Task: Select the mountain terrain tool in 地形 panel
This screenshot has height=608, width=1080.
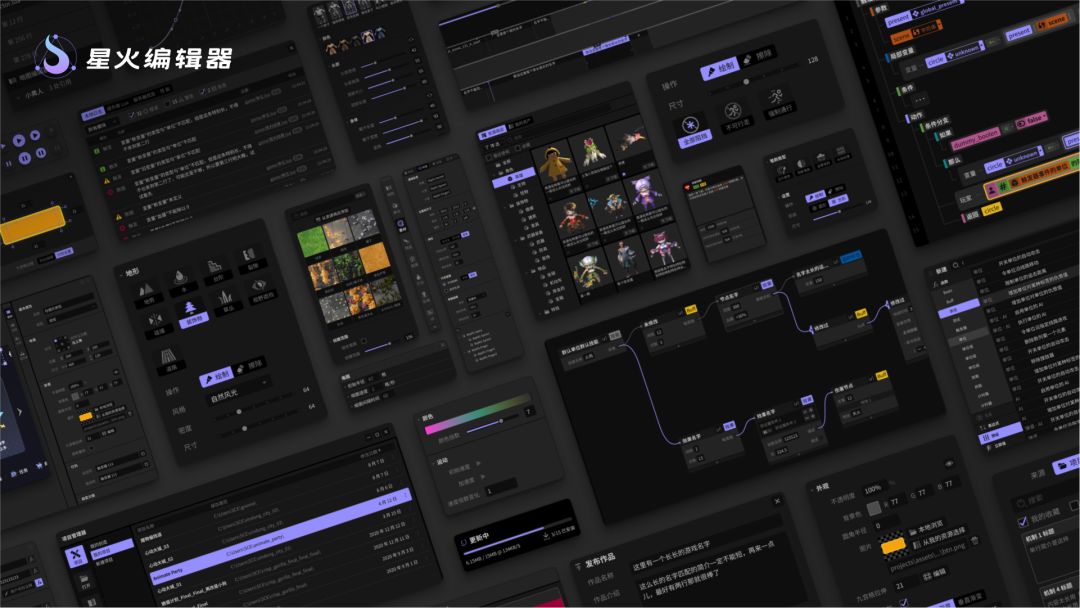Action: click(x=147, y=291)
